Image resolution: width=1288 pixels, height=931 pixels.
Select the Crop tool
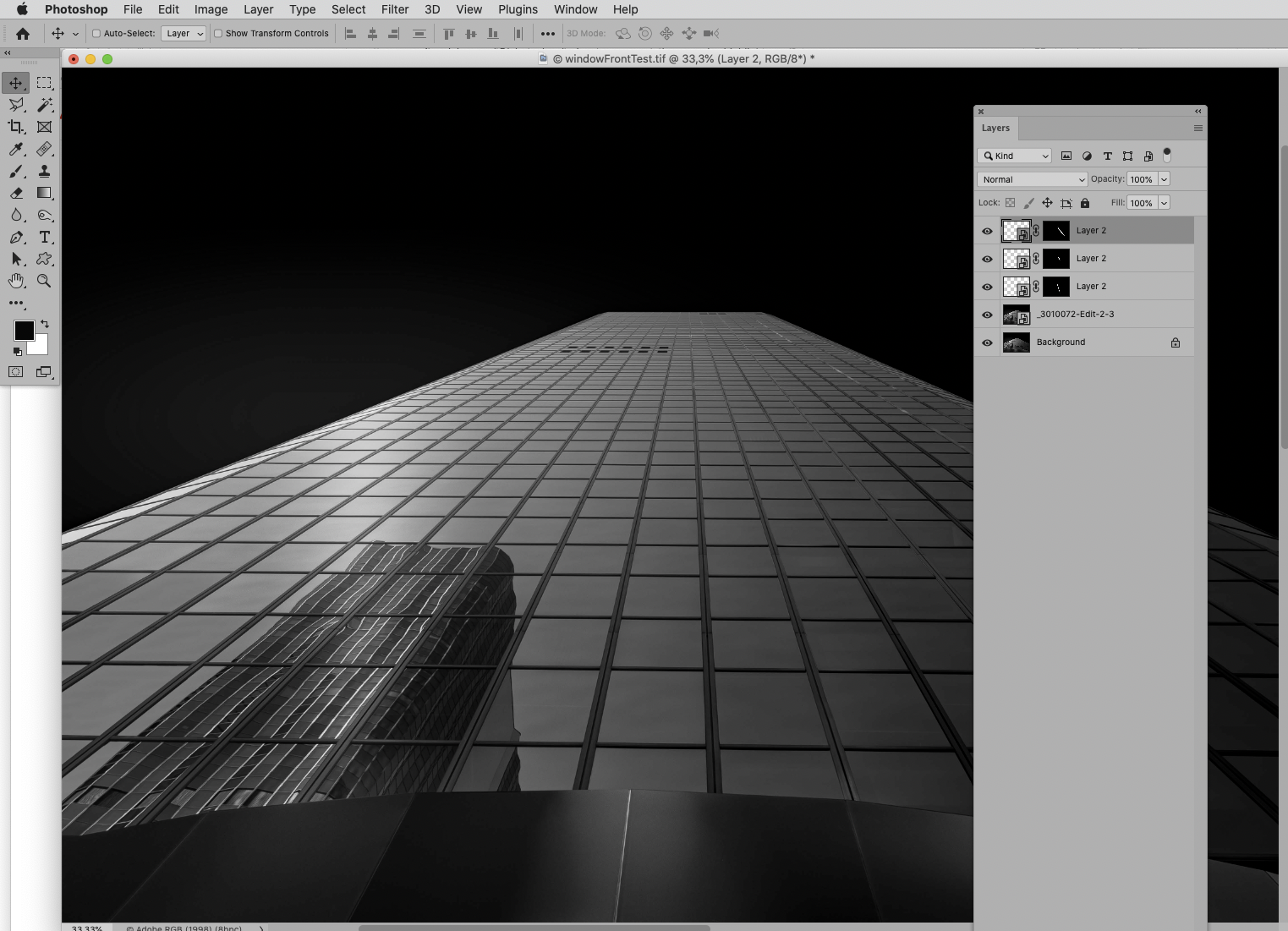coord(16,127)
